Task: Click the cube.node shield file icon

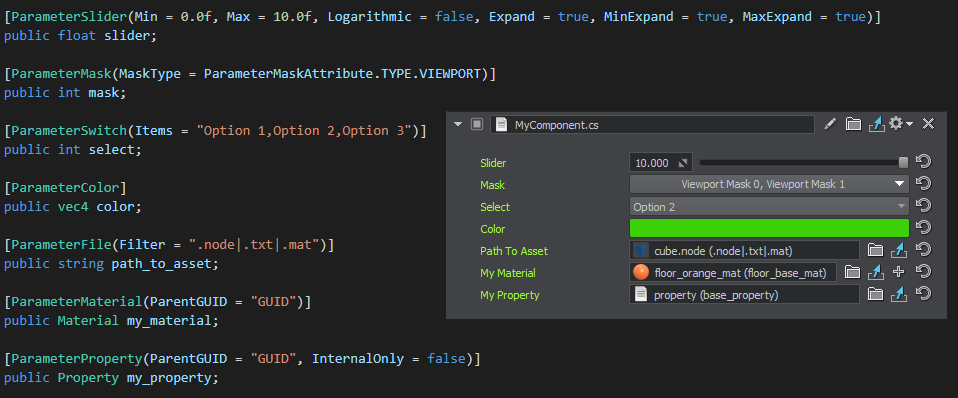Action: coord(640,250)
